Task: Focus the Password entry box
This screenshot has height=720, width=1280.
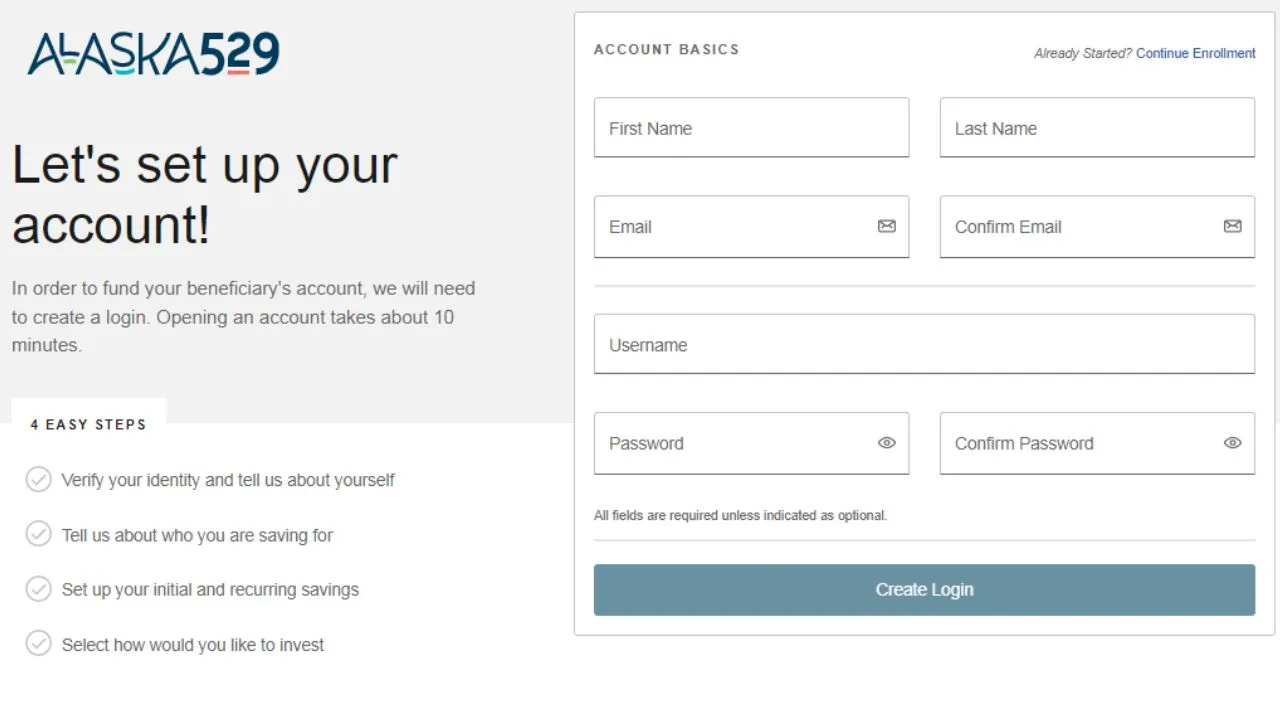Action: coord(751,443)
